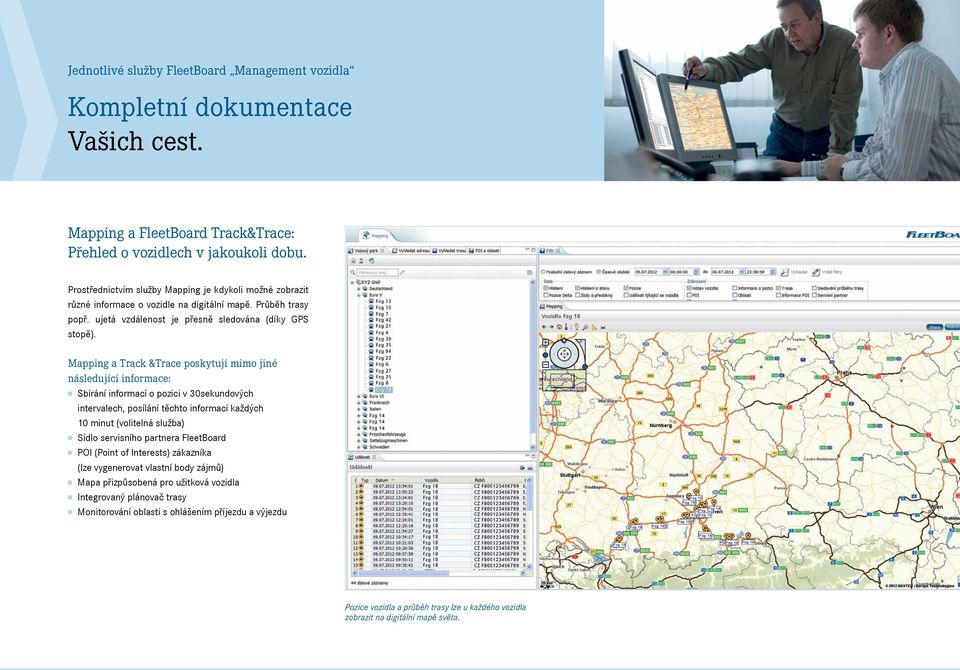This screenshot has width=960, height=670.
Task: Click the print icon in the Události header
Action: tap(530, 468)
